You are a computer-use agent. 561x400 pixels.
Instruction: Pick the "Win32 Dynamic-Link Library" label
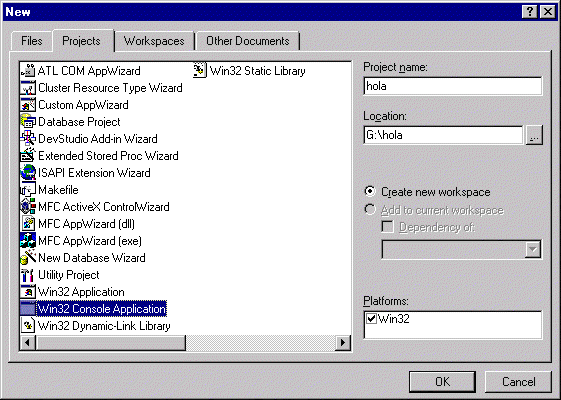point(104,326)
